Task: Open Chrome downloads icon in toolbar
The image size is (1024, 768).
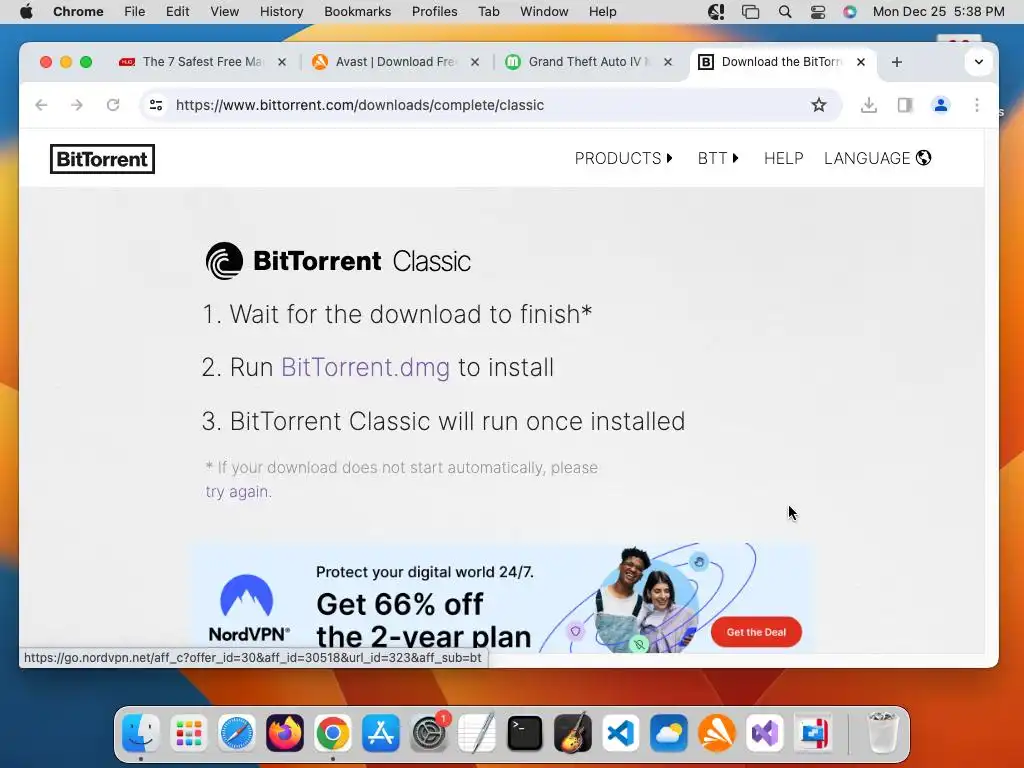Action: (869, 105)
